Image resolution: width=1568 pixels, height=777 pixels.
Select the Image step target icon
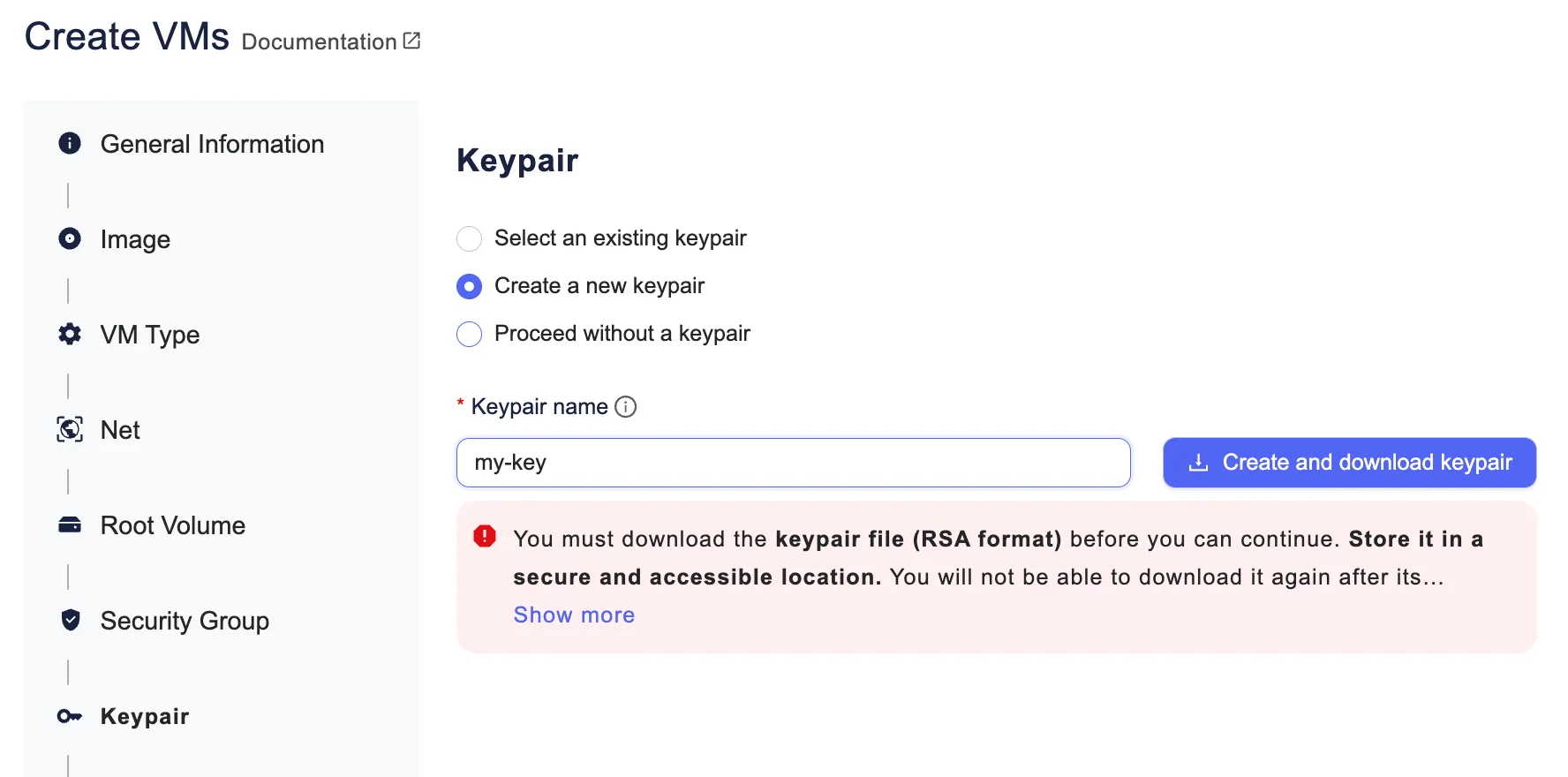coord(69,238)
